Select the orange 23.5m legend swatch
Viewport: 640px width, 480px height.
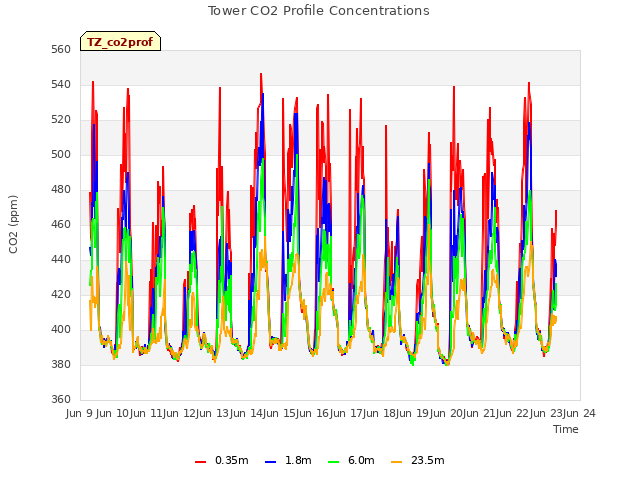click(397, 462)
